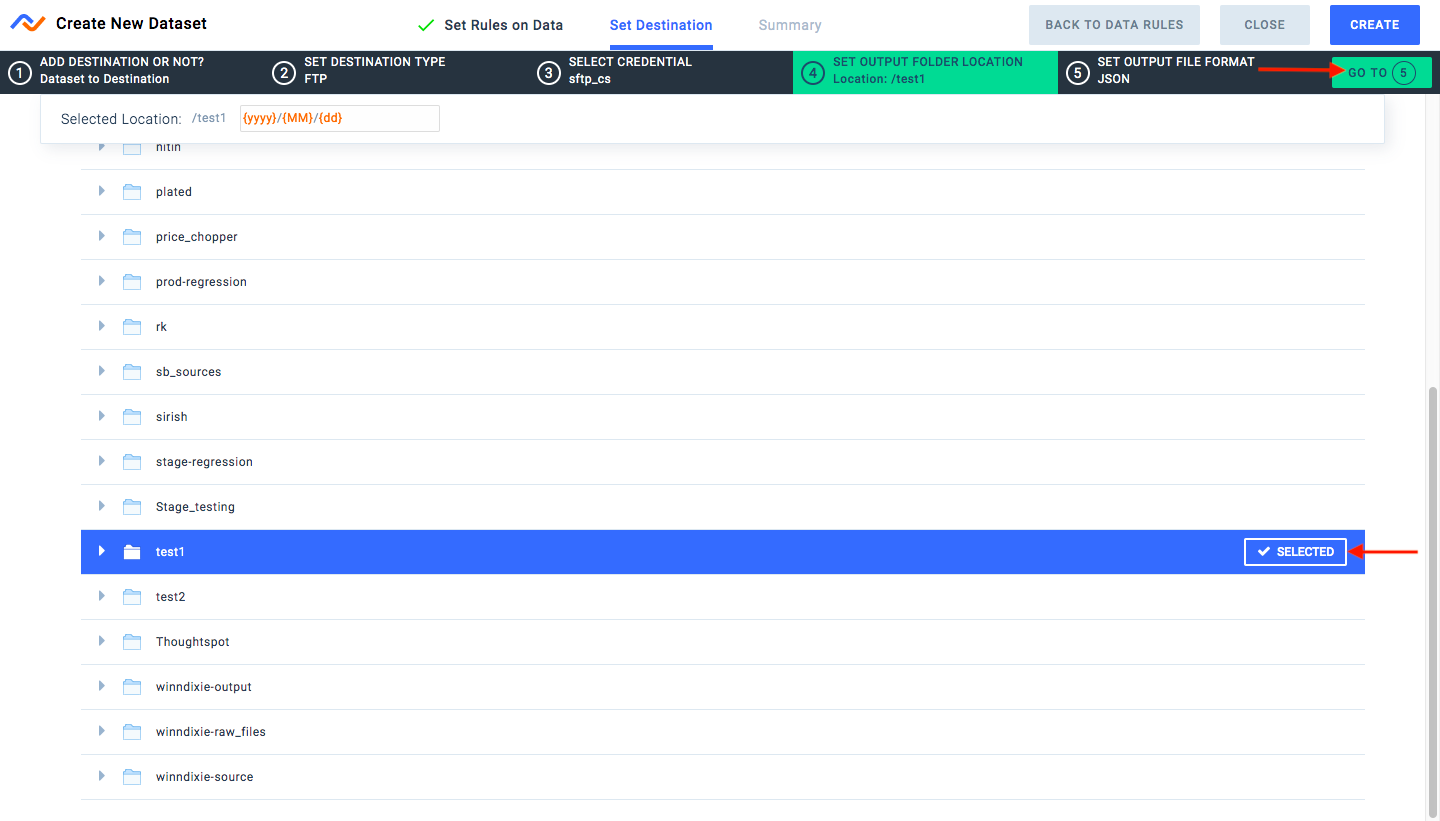Screen dimensions: 1440x821
Task: Expand the winndixie-output folder
Action: point(101,686)
